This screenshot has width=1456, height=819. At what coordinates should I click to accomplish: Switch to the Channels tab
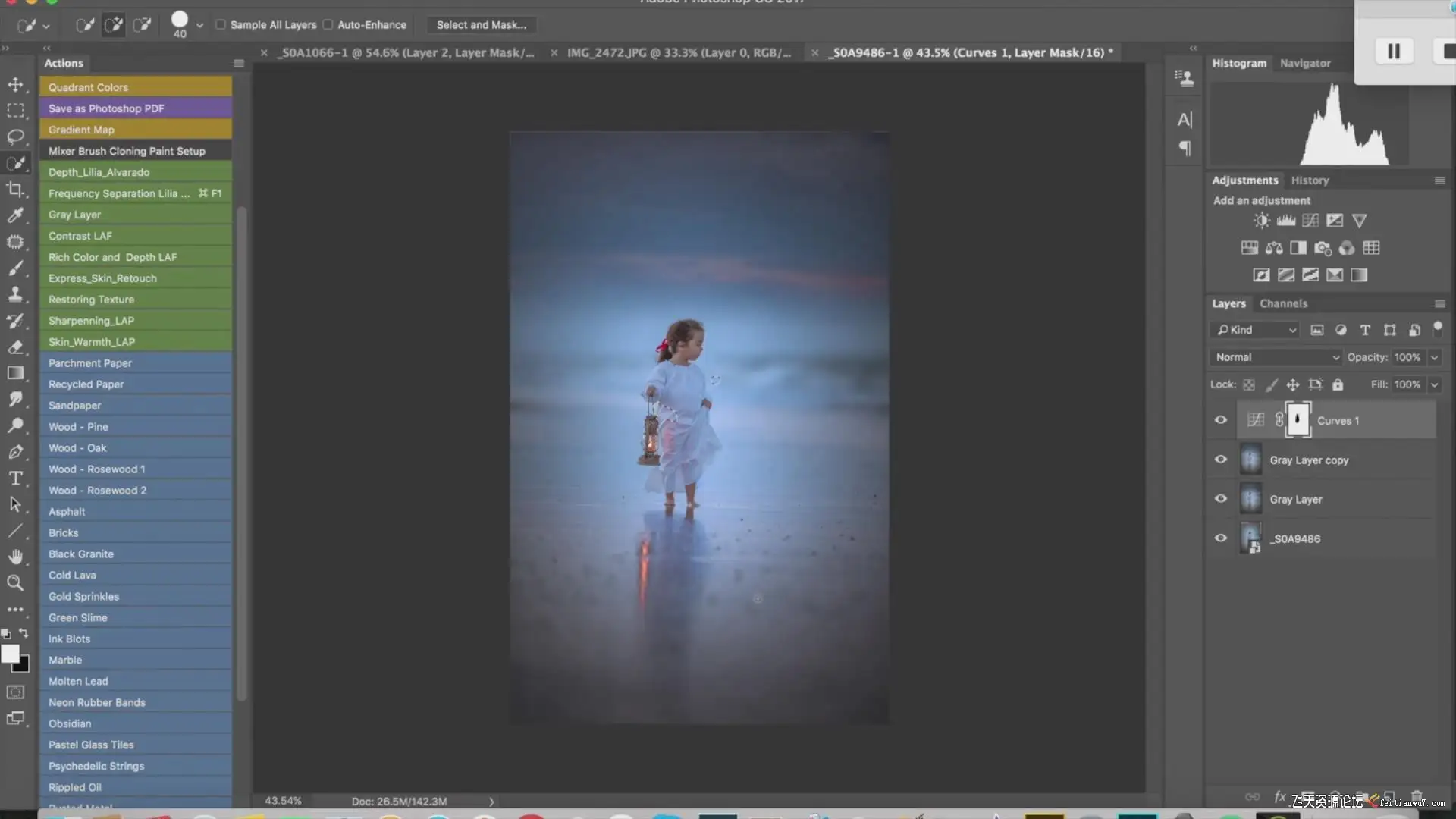tap(1283, 303)
